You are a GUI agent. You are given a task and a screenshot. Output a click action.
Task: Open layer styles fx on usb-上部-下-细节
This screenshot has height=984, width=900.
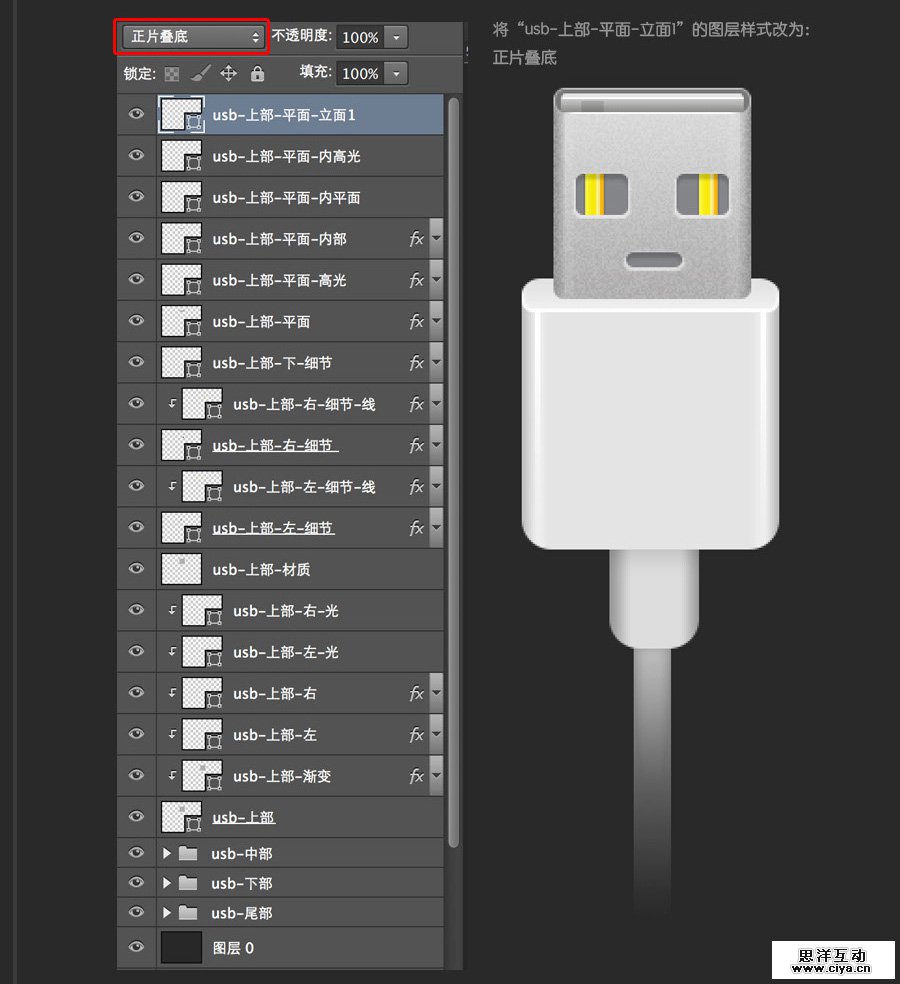point(416,362)
